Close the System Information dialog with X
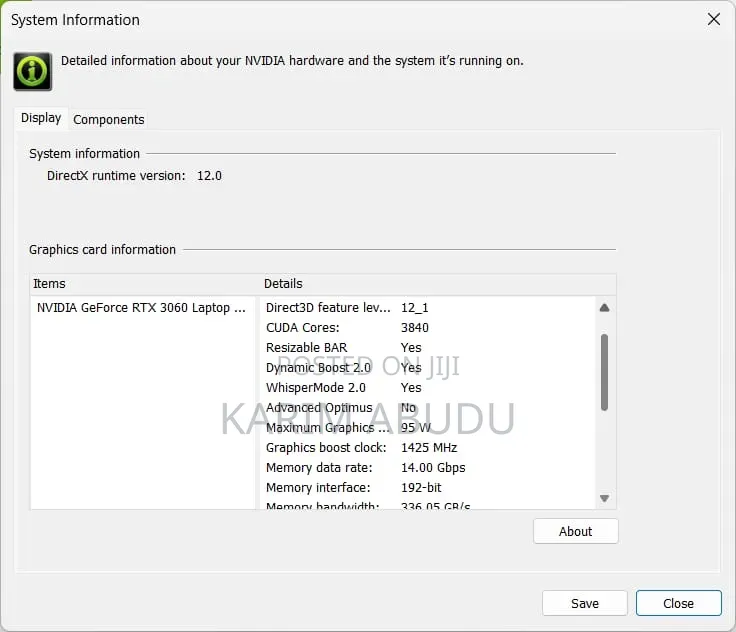Screen dimensions: 736x632 [713, 19]
